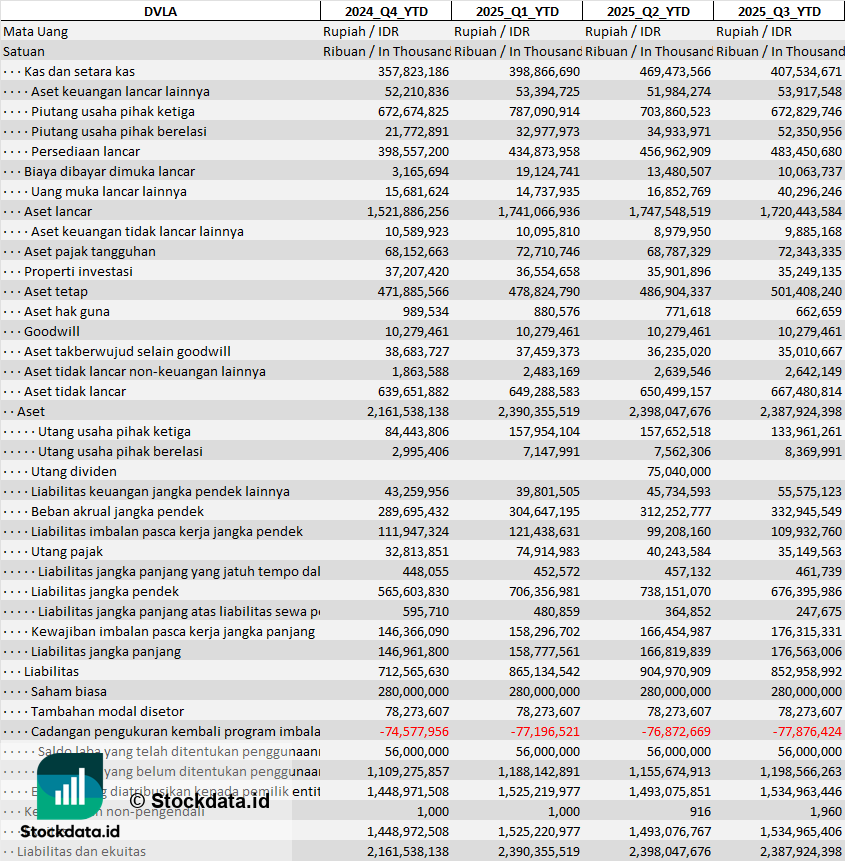Select the Aset hak guna label
Viewport: 845px width, 861px height.
(66, 312)
